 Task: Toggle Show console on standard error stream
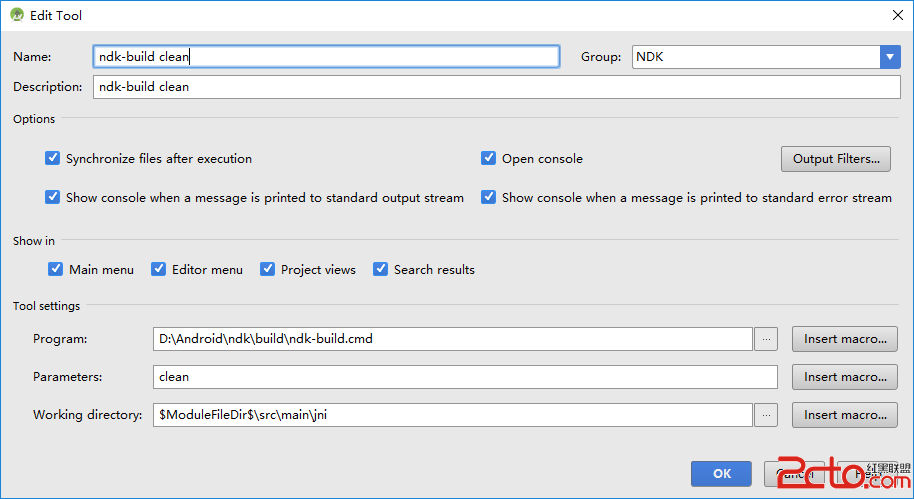coord(489,198)
